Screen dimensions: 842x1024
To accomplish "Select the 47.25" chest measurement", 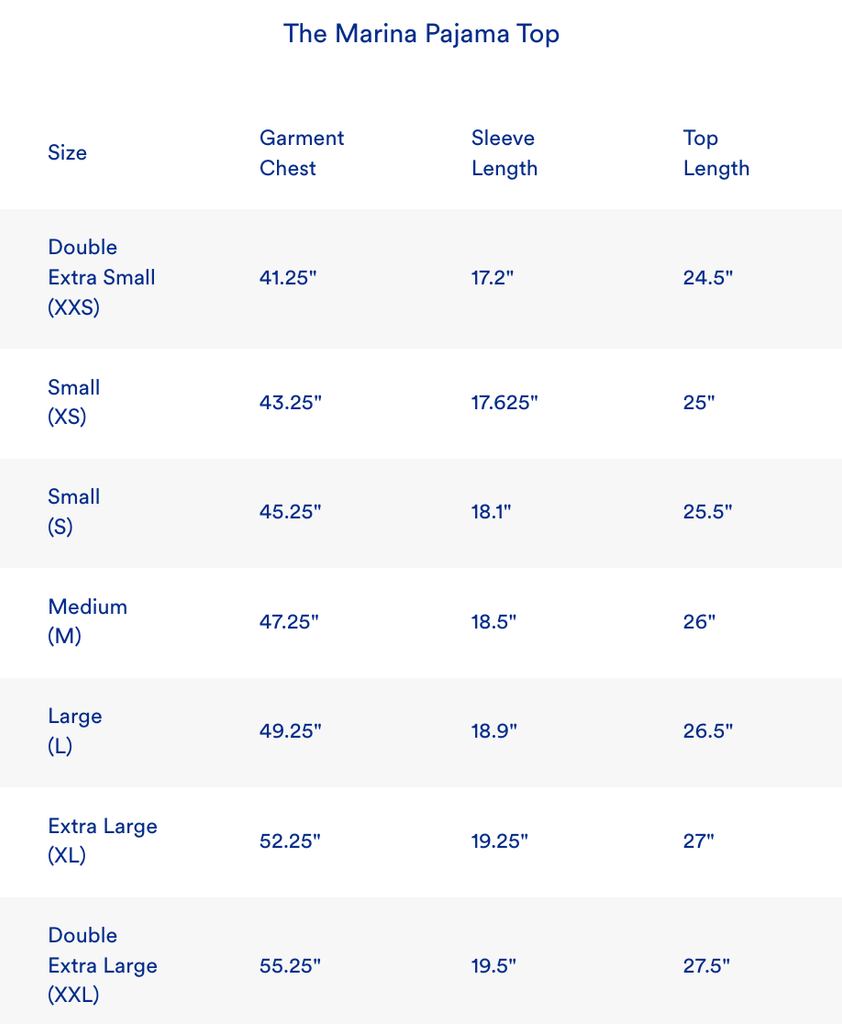I will [289, 622].
